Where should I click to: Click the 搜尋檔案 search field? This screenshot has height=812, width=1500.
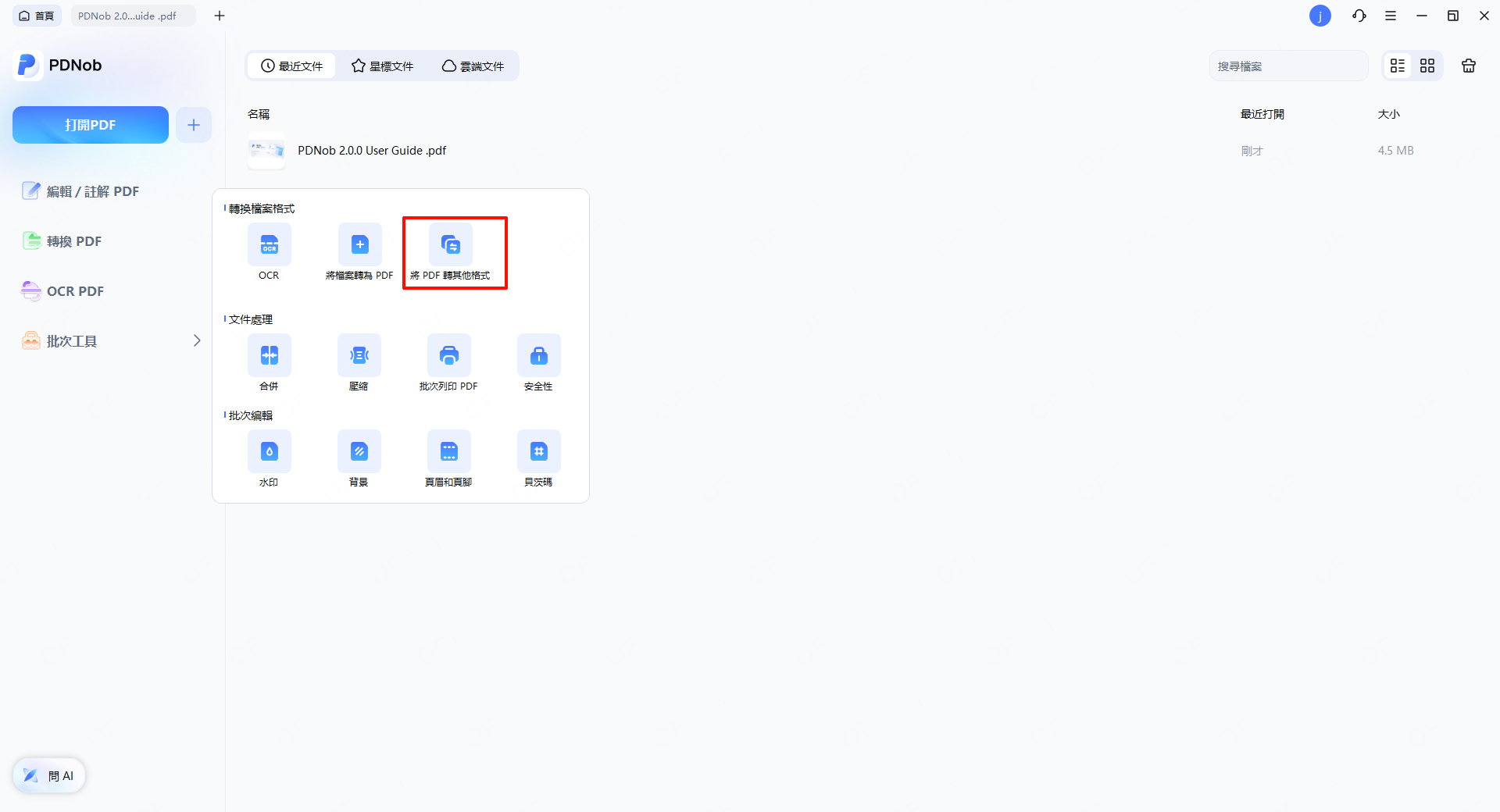[x=1289, y=66]
